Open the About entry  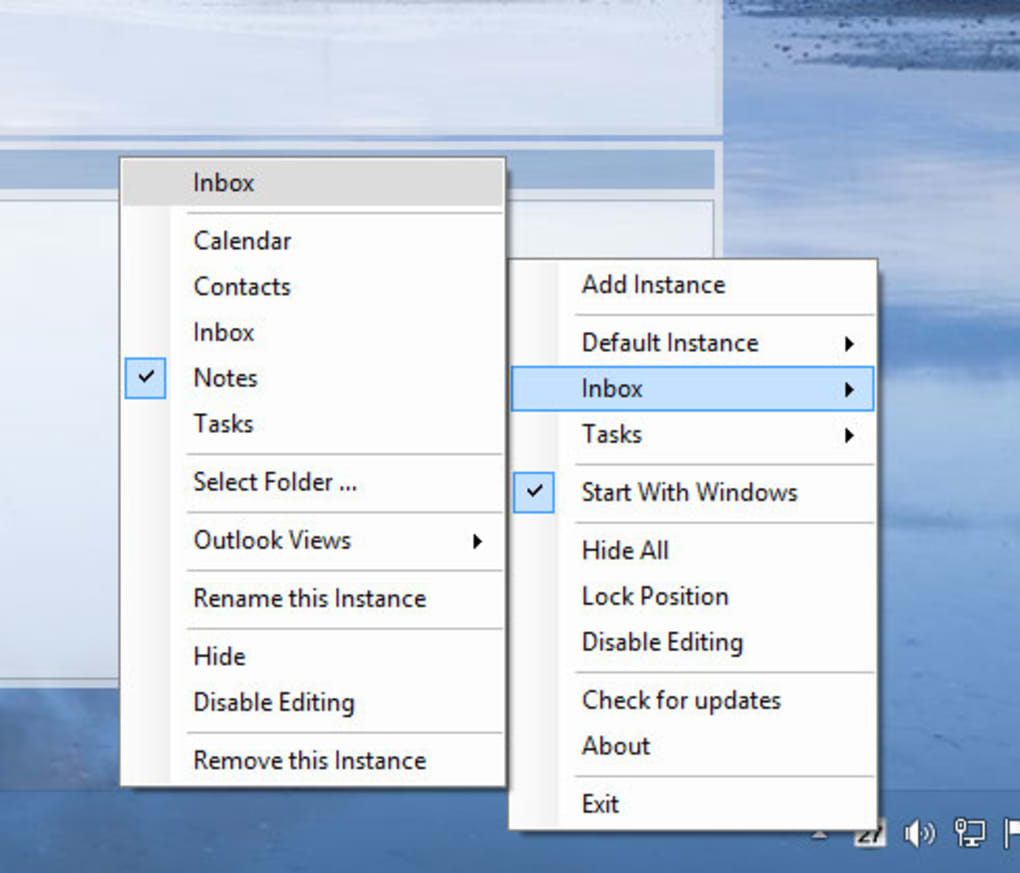pyautogui.click(x=616, y=746)
